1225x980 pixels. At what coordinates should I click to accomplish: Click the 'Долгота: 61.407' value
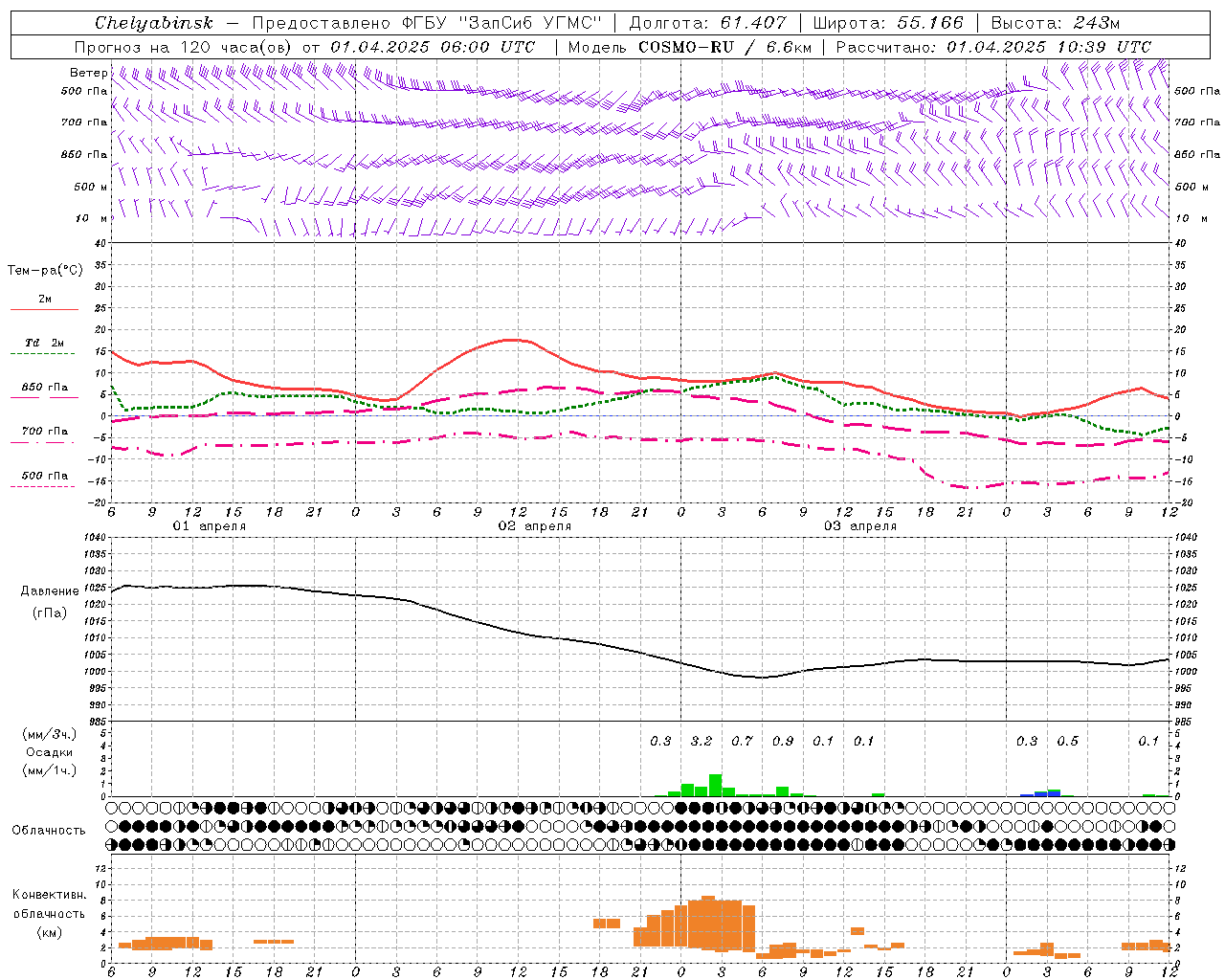(706, 23)
